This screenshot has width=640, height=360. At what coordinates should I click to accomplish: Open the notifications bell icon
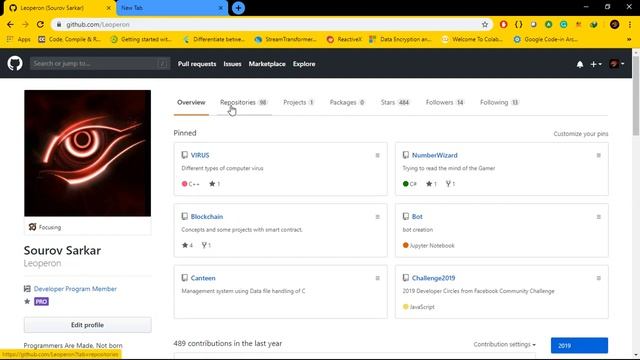[580, 64]
